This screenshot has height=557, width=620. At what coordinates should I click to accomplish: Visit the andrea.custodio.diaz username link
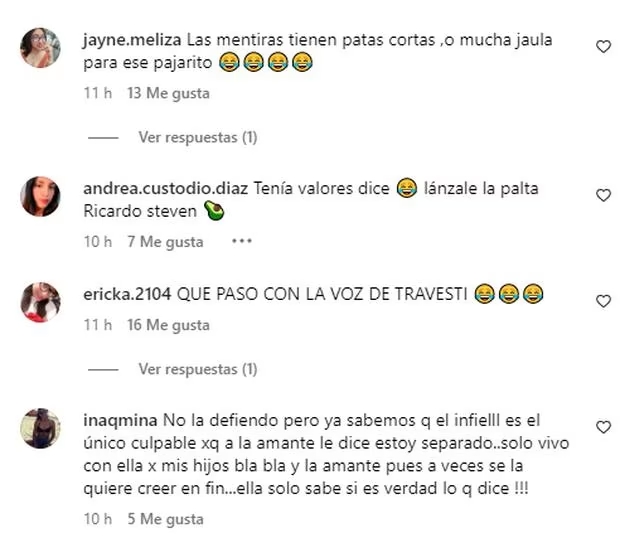tap(166, 189)
